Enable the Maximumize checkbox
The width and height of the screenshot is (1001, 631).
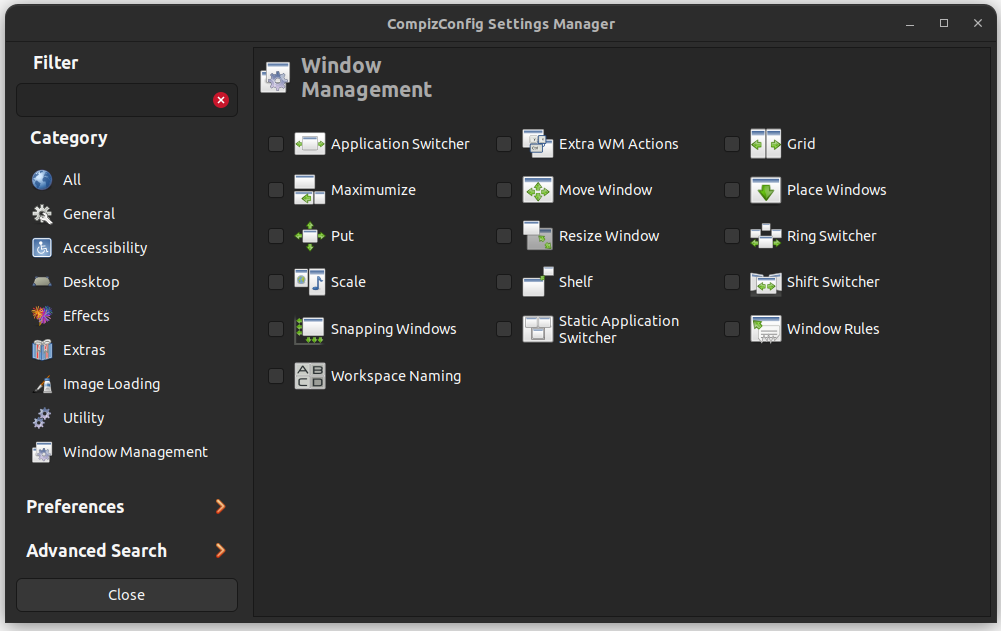coord(276,190)
